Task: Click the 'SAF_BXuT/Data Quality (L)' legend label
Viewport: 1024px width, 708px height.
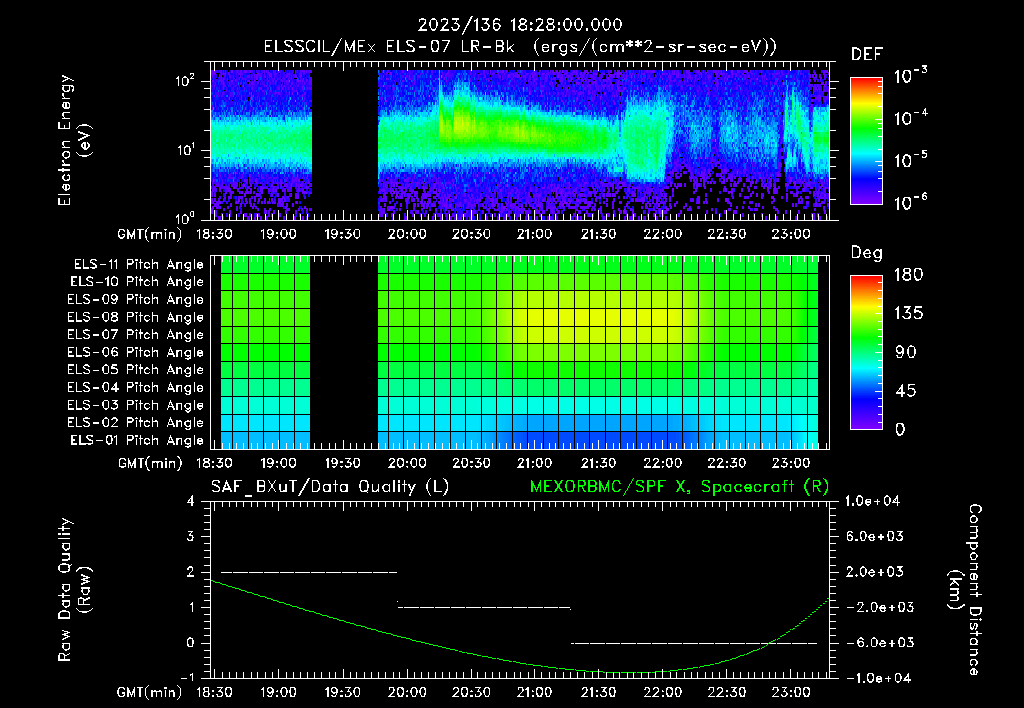Action: point(330,487)
